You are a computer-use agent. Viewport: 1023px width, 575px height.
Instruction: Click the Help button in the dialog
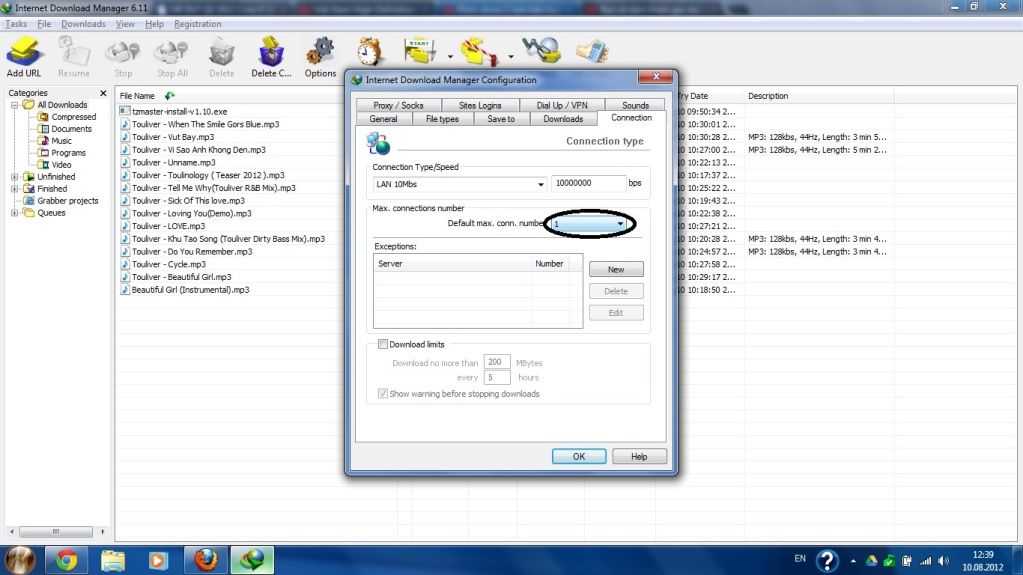pos(639,456)
